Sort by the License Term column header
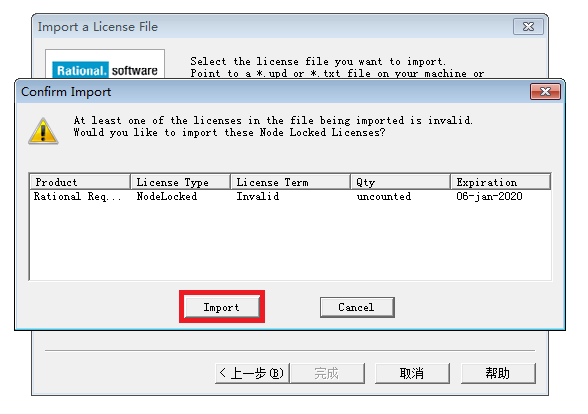This screenshot has width=588, height=414. [291, 182]
